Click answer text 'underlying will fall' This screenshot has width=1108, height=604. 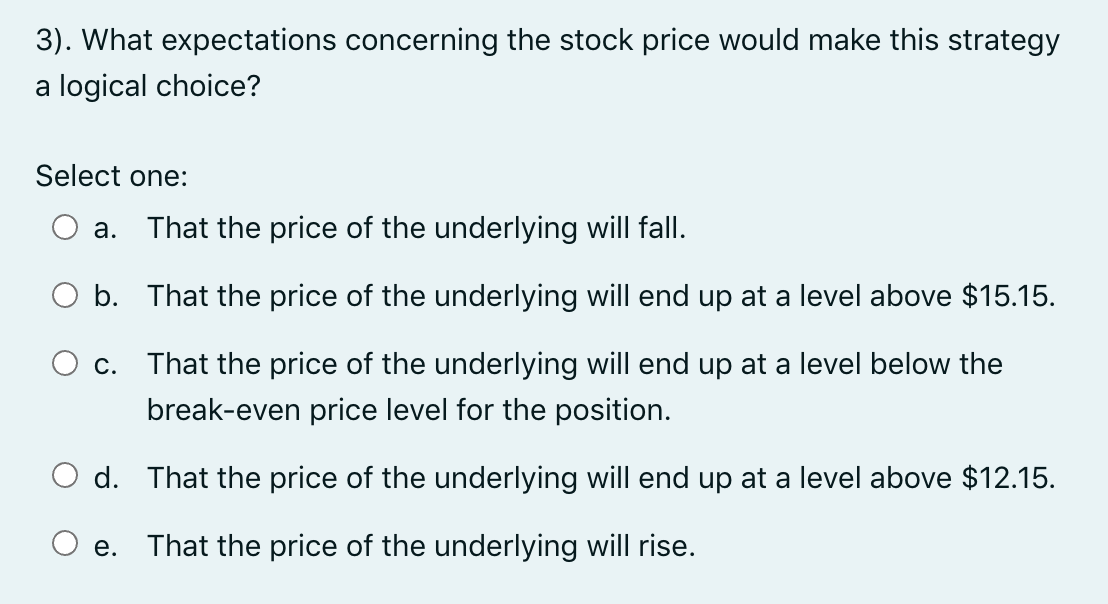[560, 229]
